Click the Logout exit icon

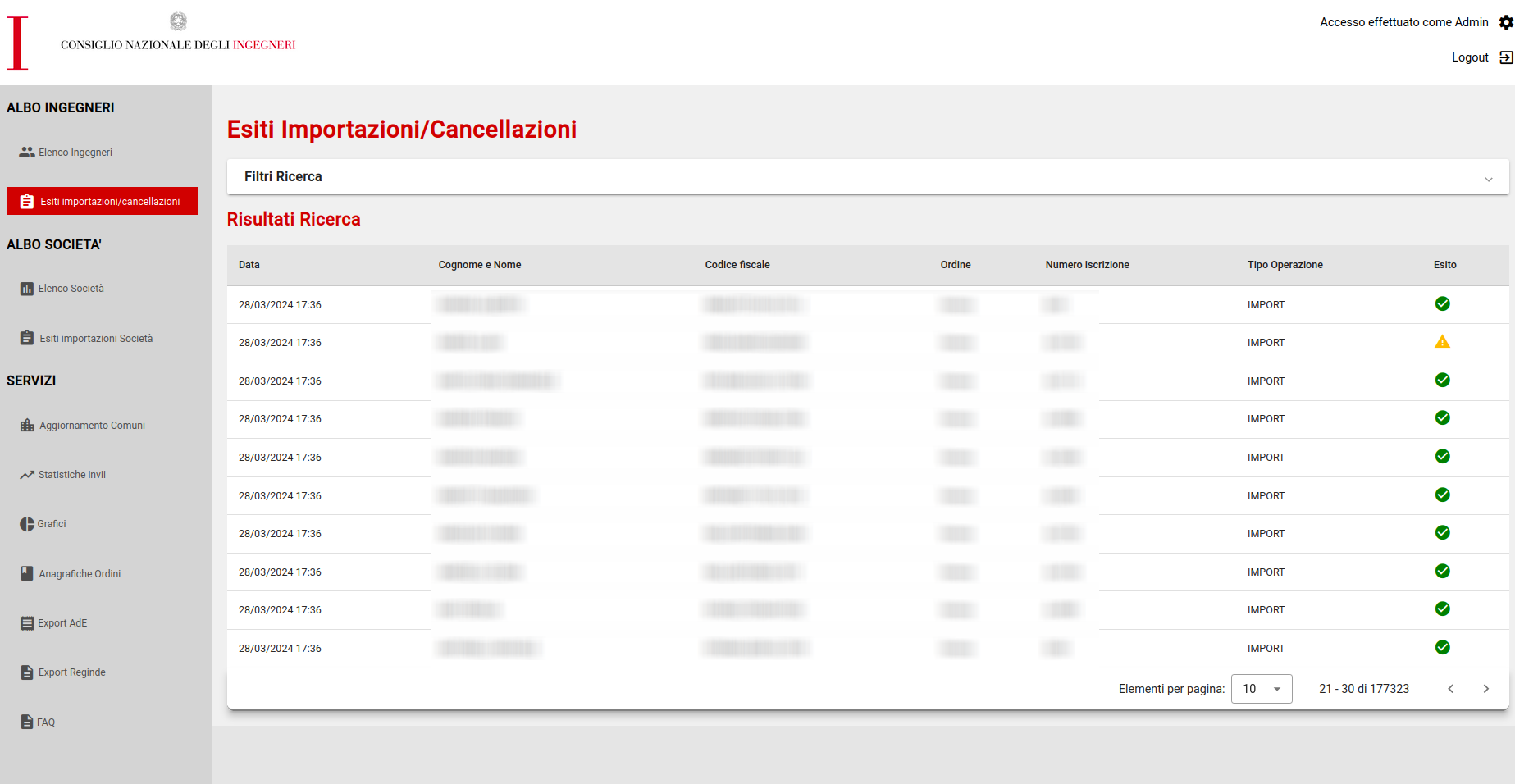click(1506, 57)
